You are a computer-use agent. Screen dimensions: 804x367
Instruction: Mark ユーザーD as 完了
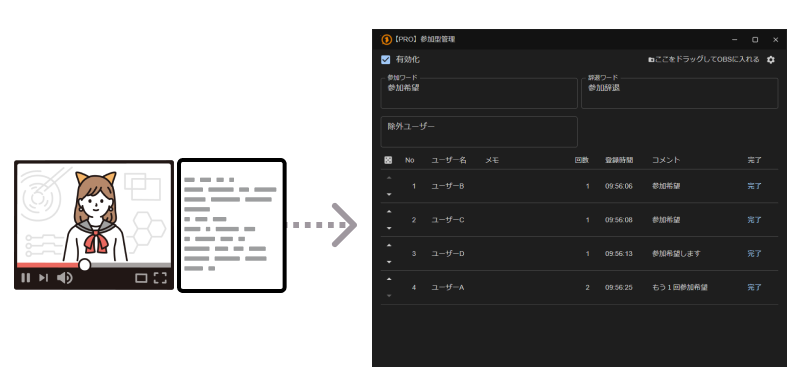tap(754, 253)
